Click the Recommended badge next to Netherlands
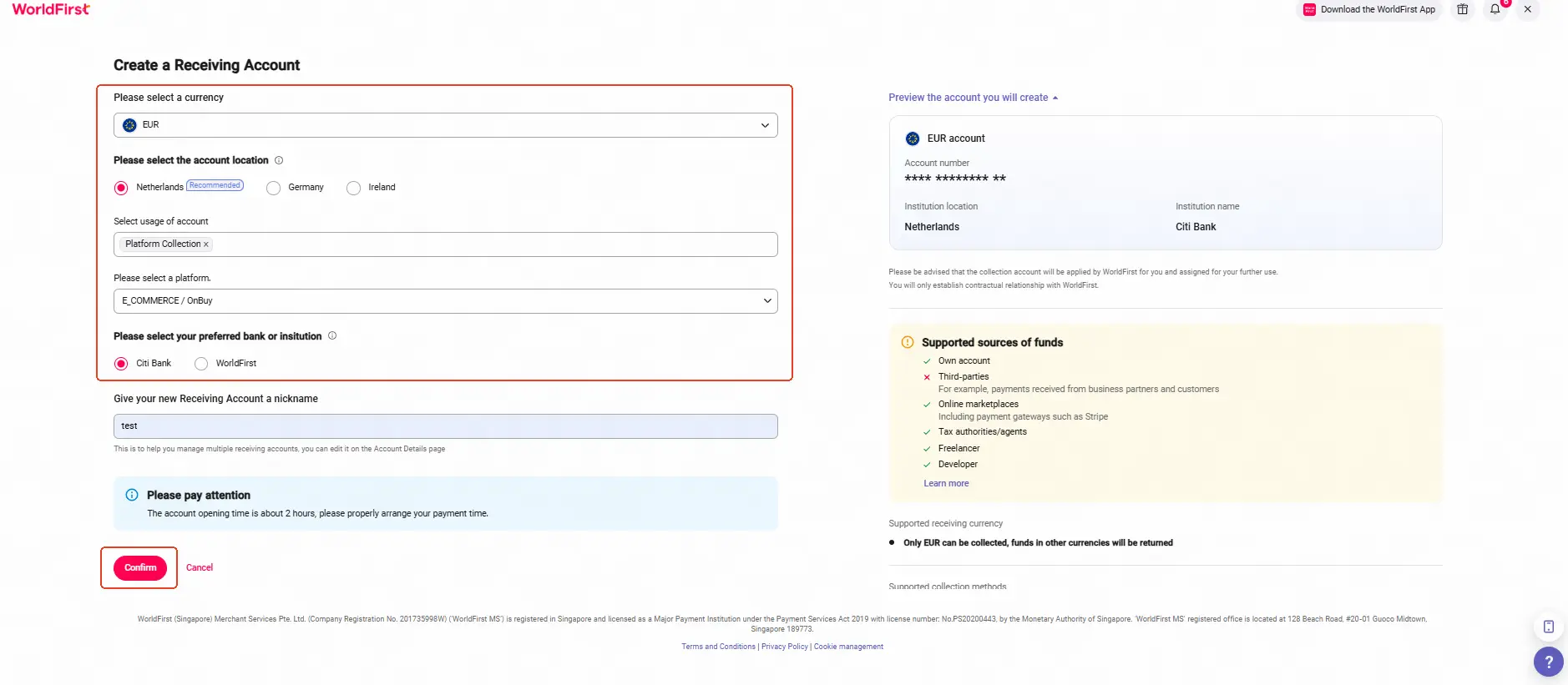Screen dimensions: 1568x685 pos(215,185)
